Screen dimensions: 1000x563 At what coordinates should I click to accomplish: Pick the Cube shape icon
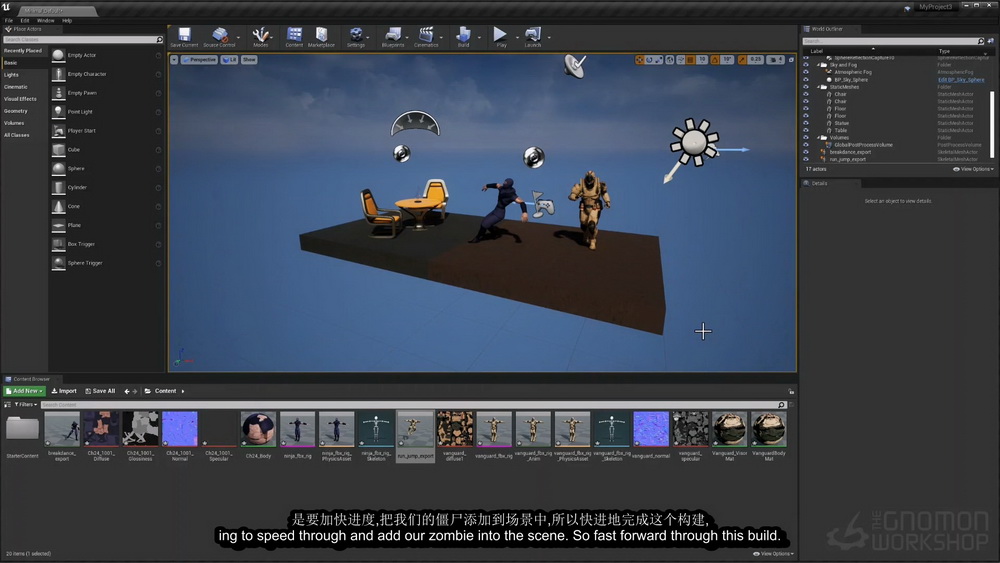click(x=58, y=150)
